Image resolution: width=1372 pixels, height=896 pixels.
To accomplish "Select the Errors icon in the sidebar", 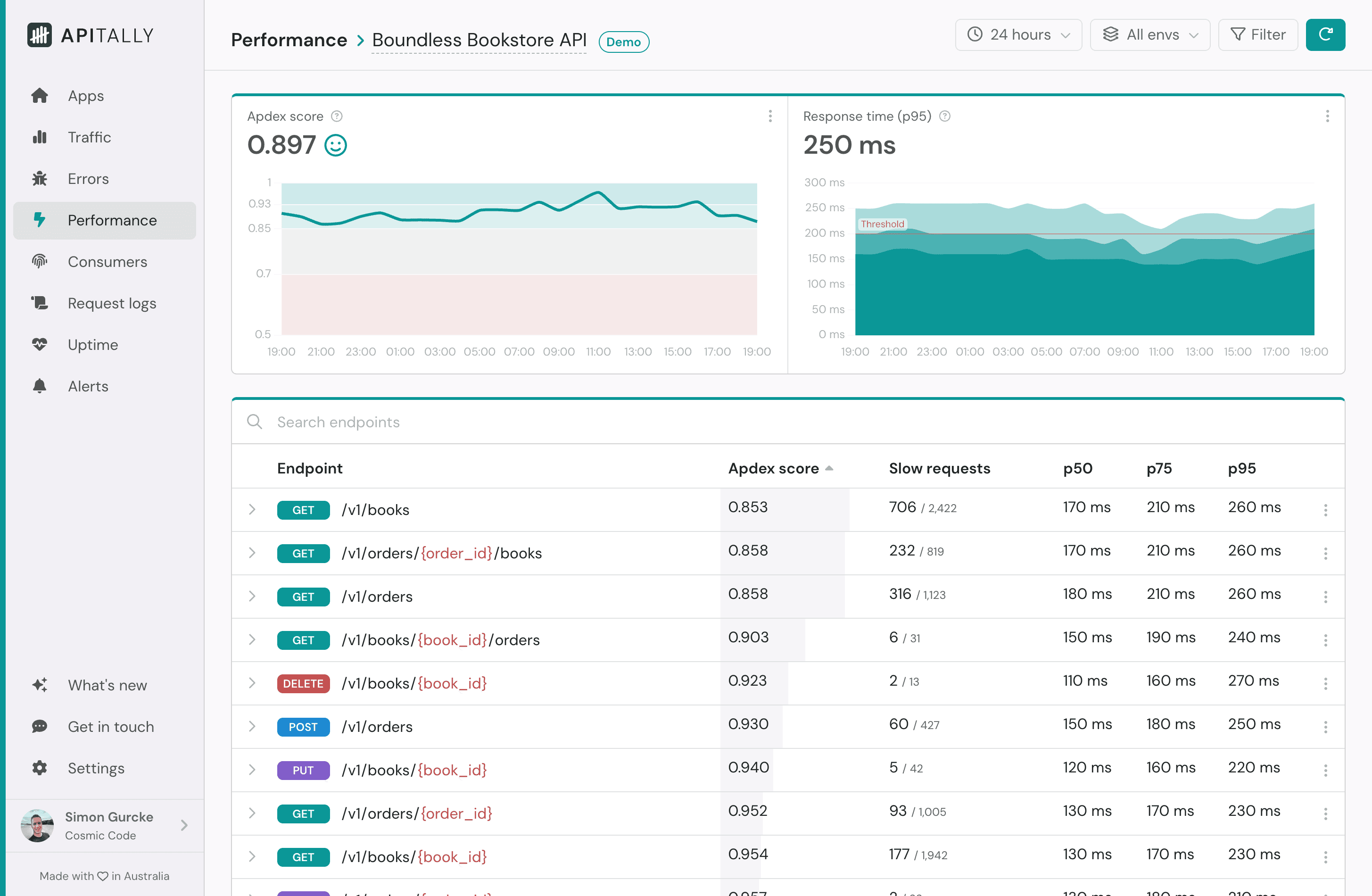I will coord(40,179).
